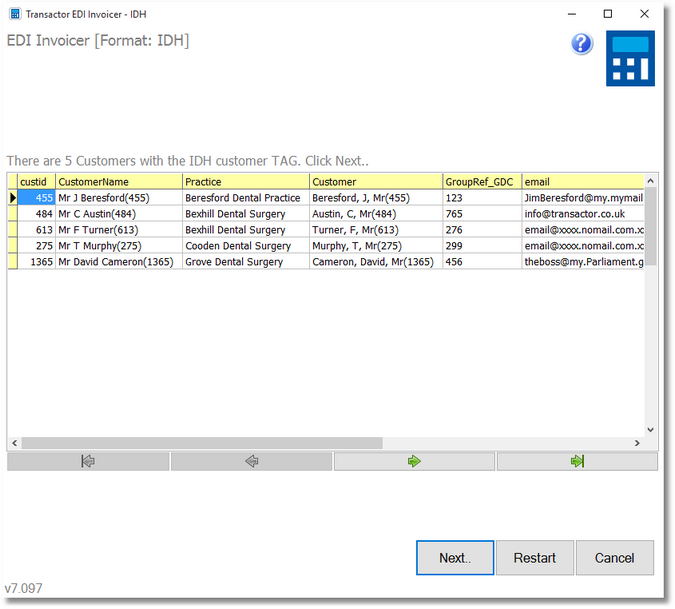675x609 pixels.
Task: Go to first record navigation arrow
Action: 88,462
